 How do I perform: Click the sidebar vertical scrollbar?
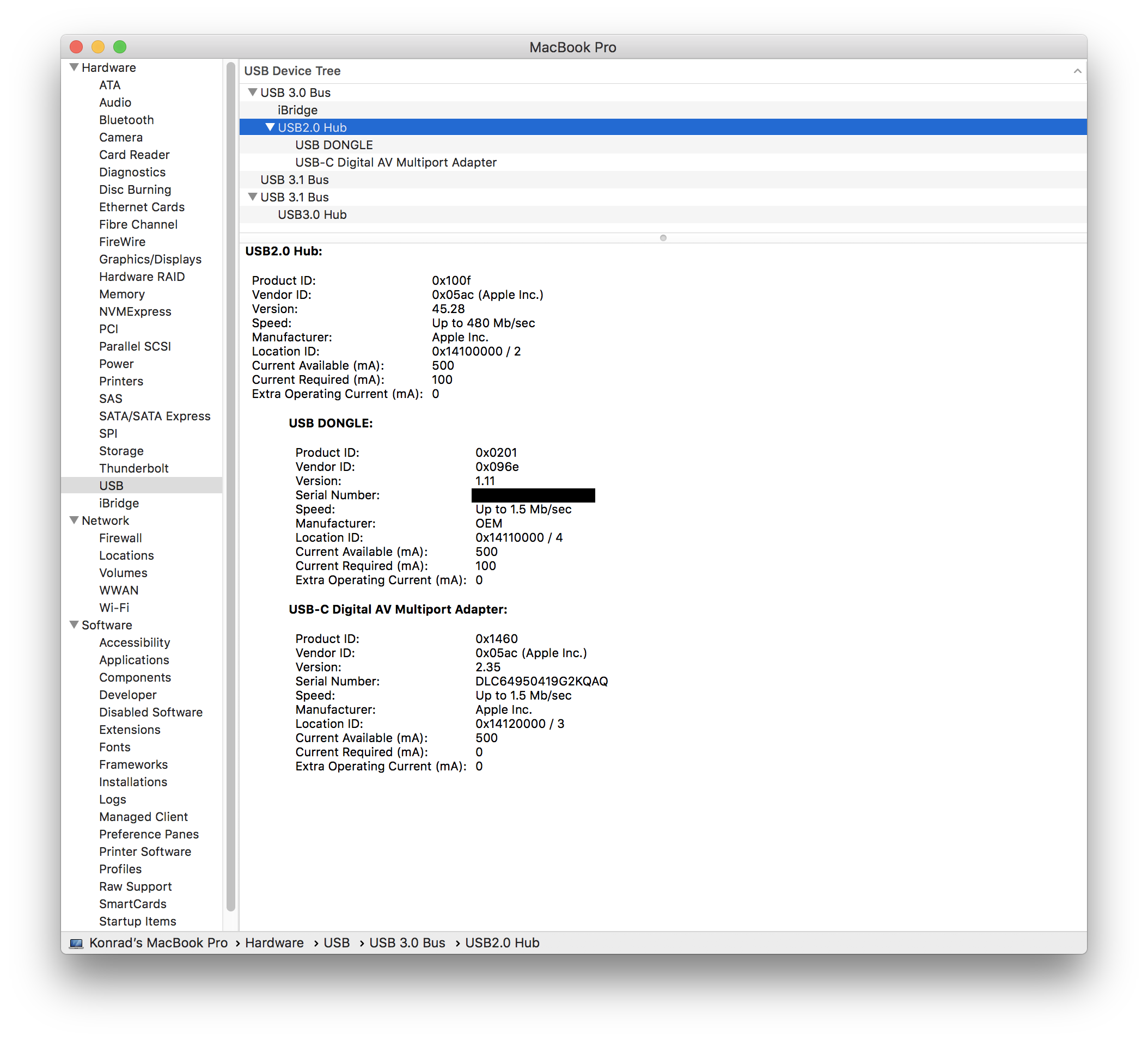click(x=230, y=487)
